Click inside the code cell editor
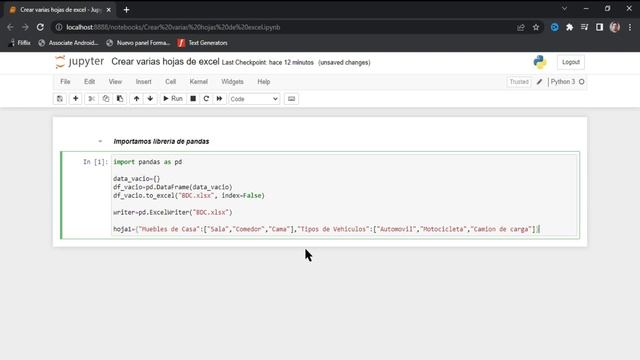 (345, 195)
